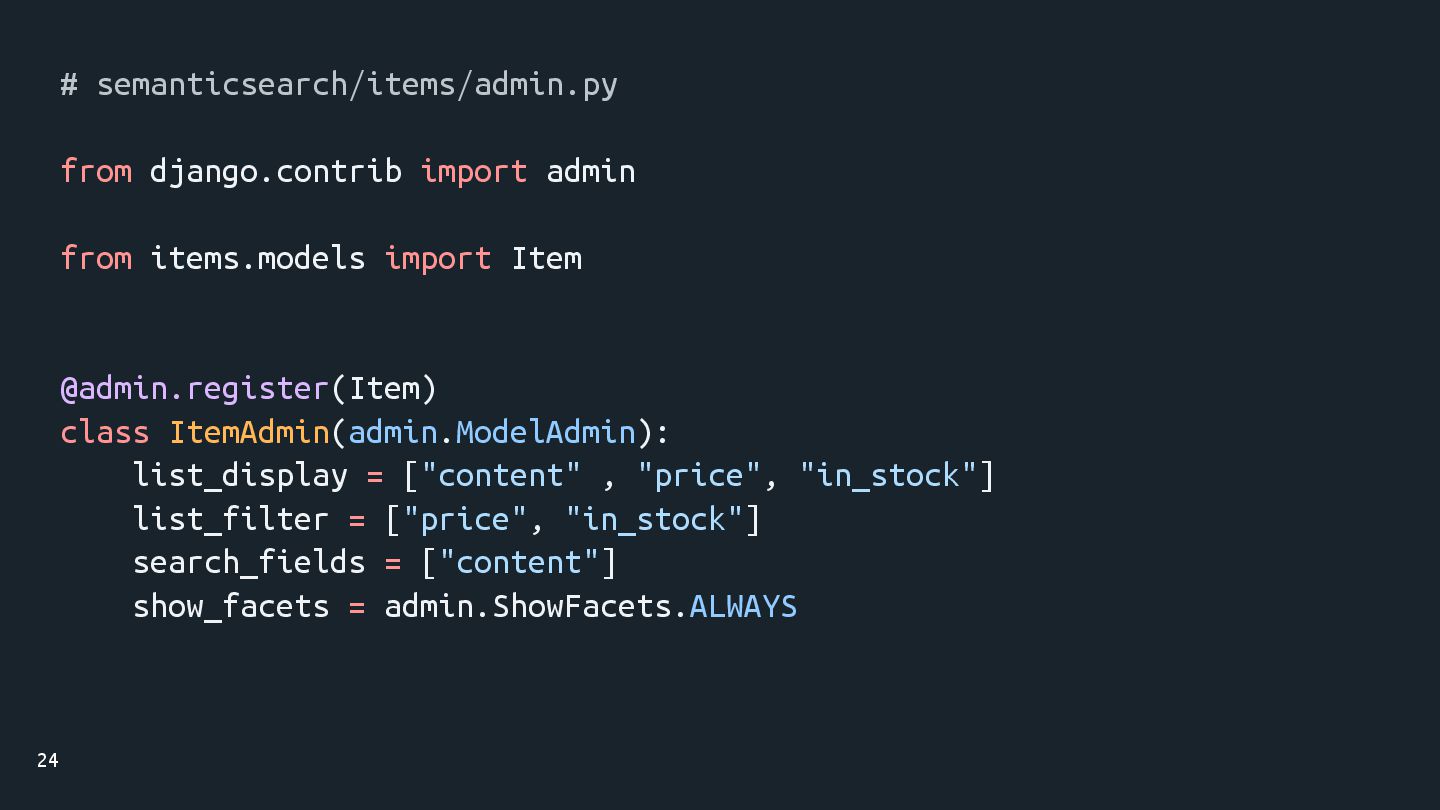Image resolution: width=1440 pixels, height=810 pixels.
Task: Click the slide number 24
Action: point(48,761)
